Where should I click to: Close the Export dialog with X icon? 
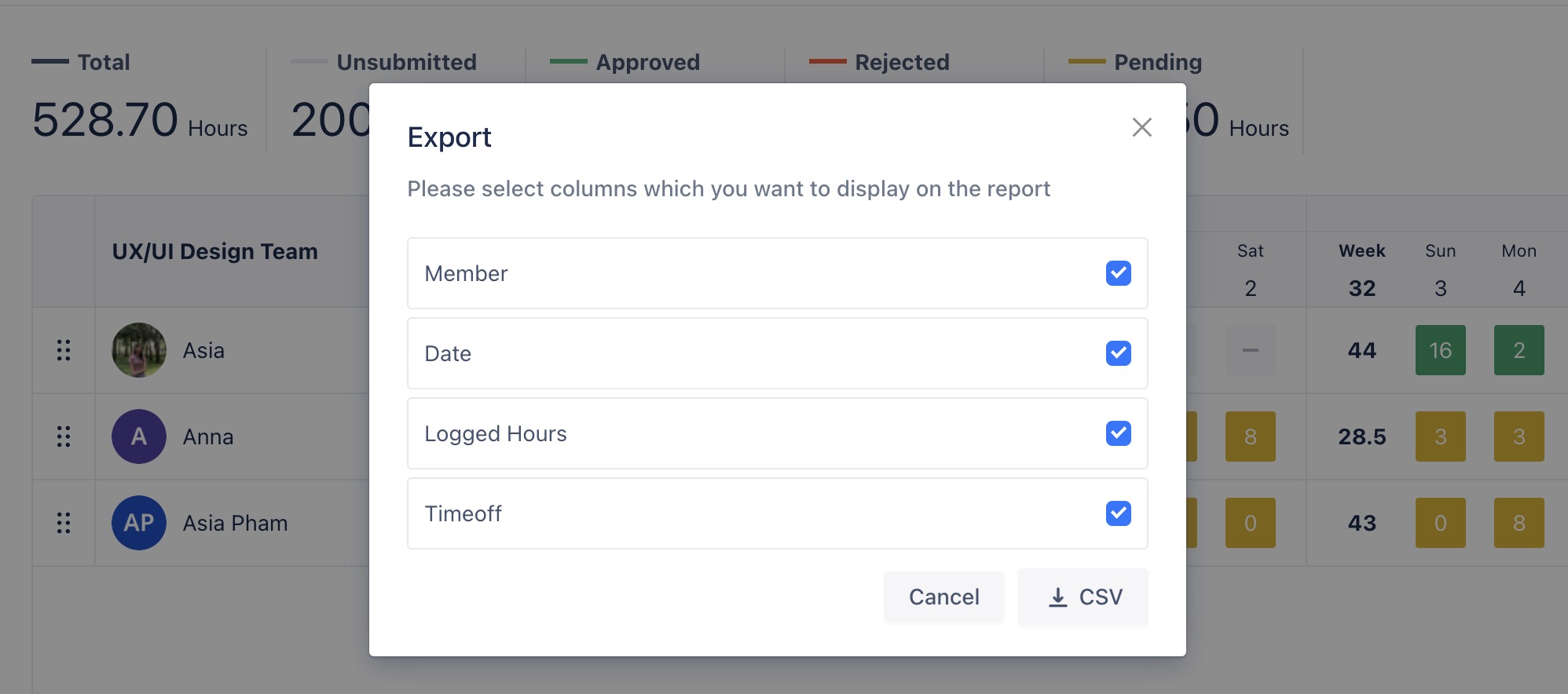coord(1141,127)
